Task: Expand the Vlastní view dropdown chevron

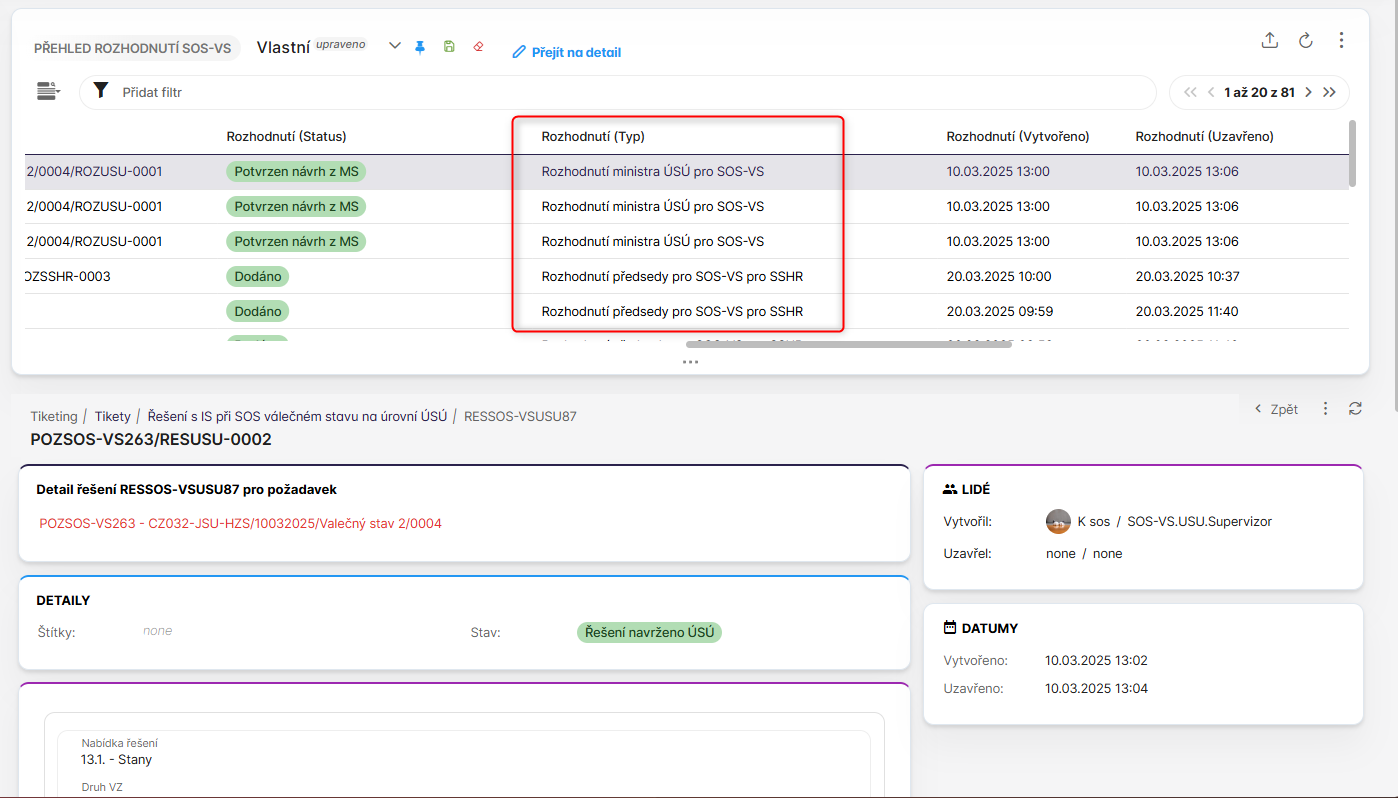Action: 394,47
